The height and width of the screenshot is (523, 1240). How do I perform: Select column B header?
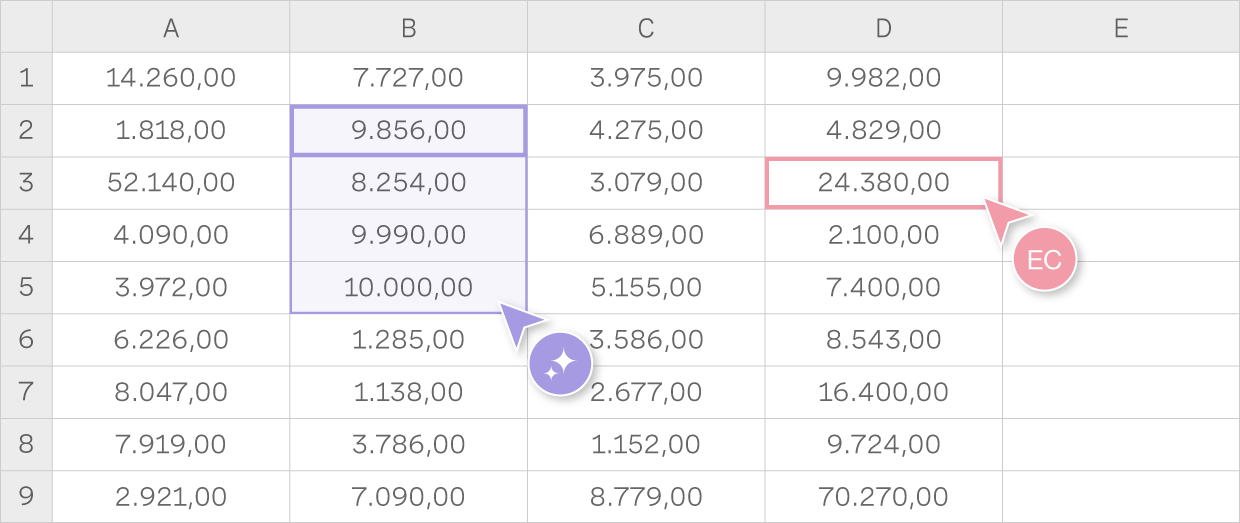(408, 29)
